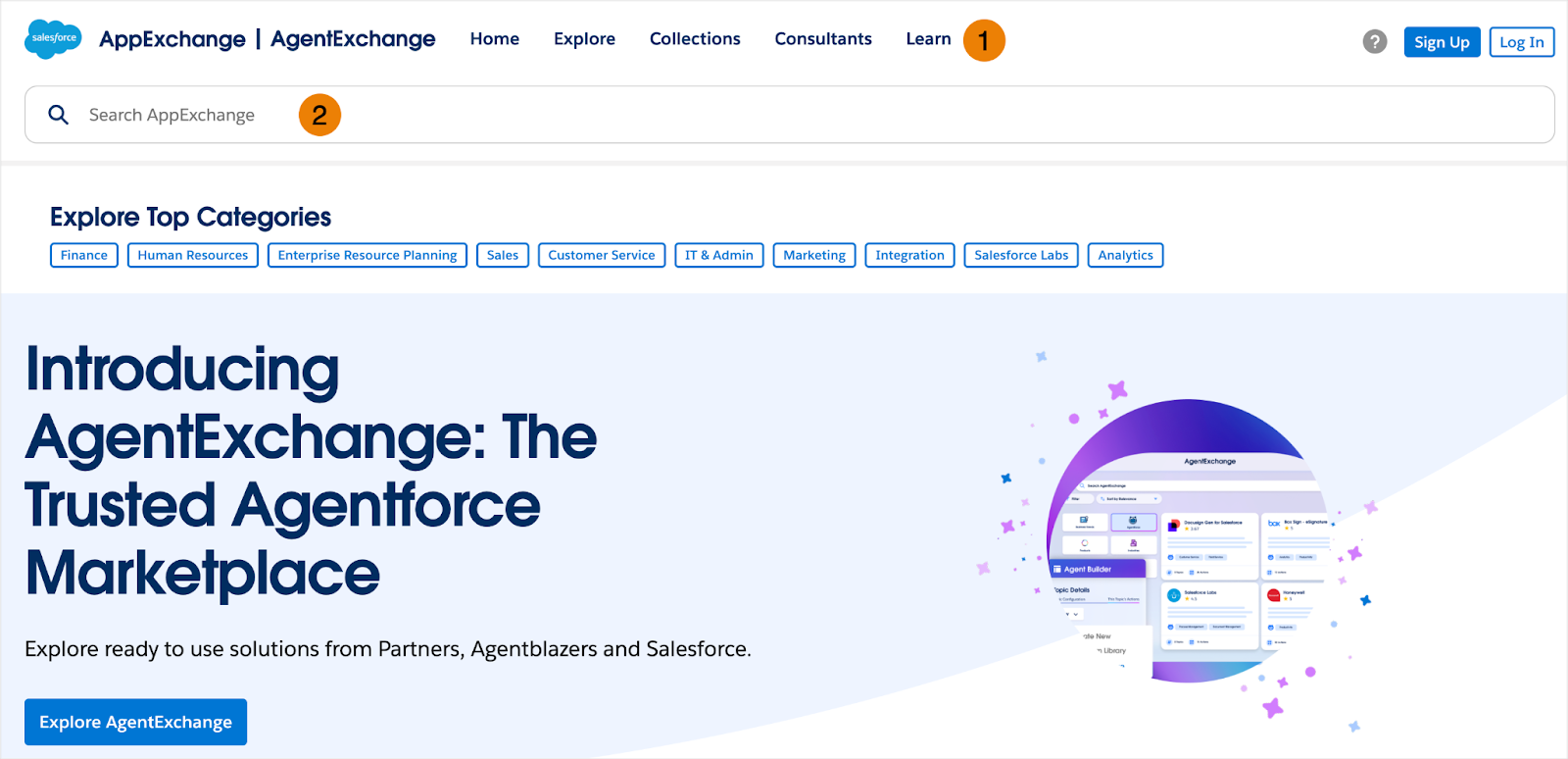Click the Explore AgentExchange button

135,722
